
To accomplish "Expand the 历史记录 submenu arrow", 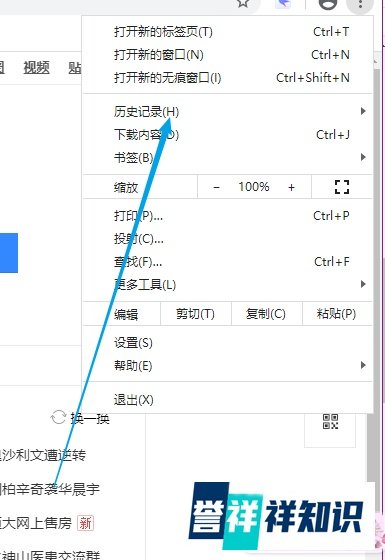I will coord(363,111).
